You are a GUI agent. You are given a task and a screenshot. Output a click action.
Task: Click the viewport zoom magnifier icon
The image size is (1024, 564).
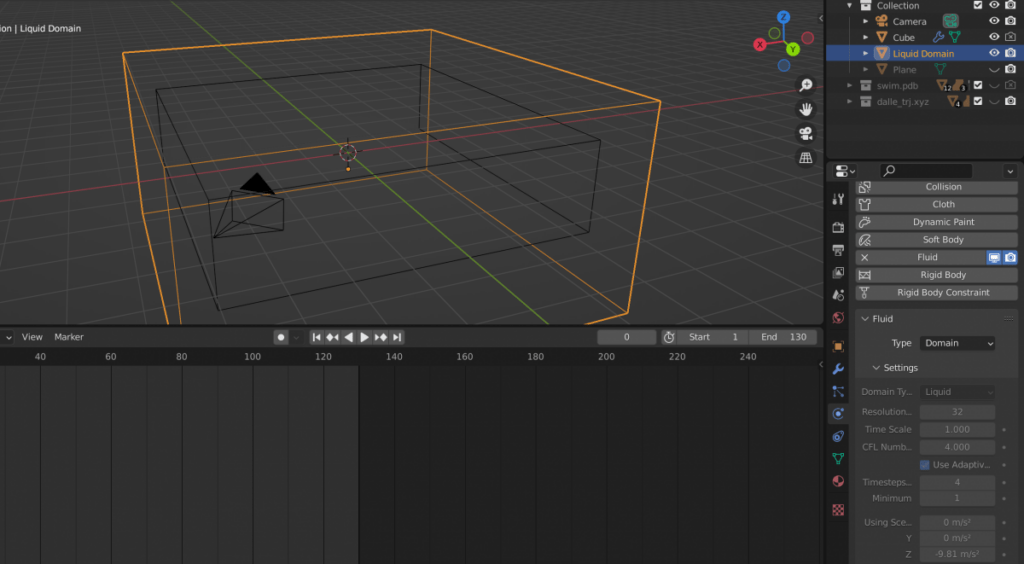pyautogui.click(x=806, y=85)
